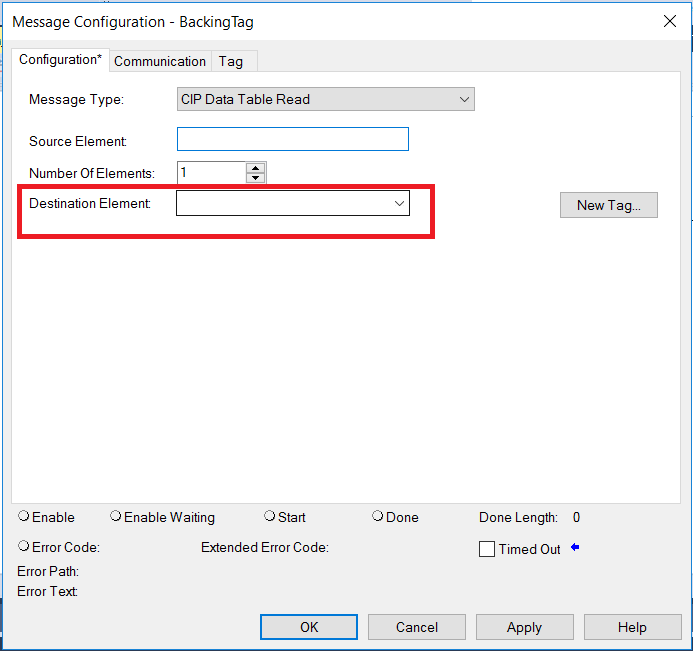The image size is (695, 654).
Task: Open the Tag tab
Action: click(x=231, y=61)
